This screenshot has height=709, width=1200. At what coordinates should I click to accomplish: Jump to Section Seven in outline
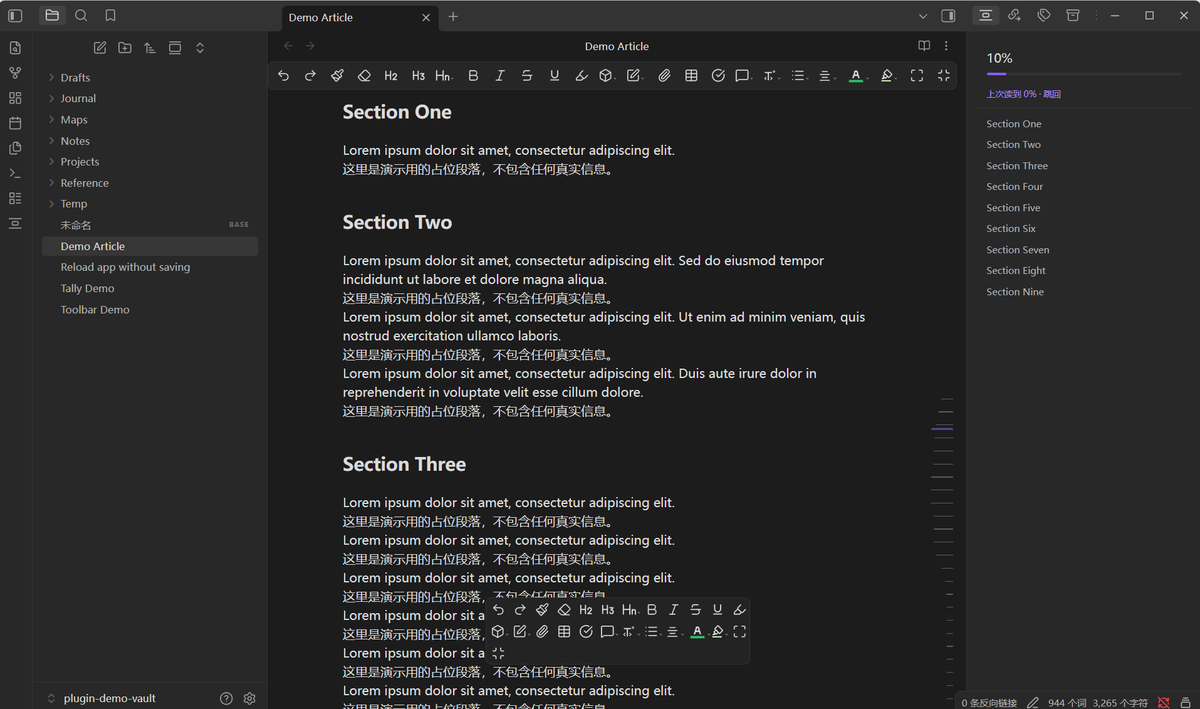(1017, 250)
